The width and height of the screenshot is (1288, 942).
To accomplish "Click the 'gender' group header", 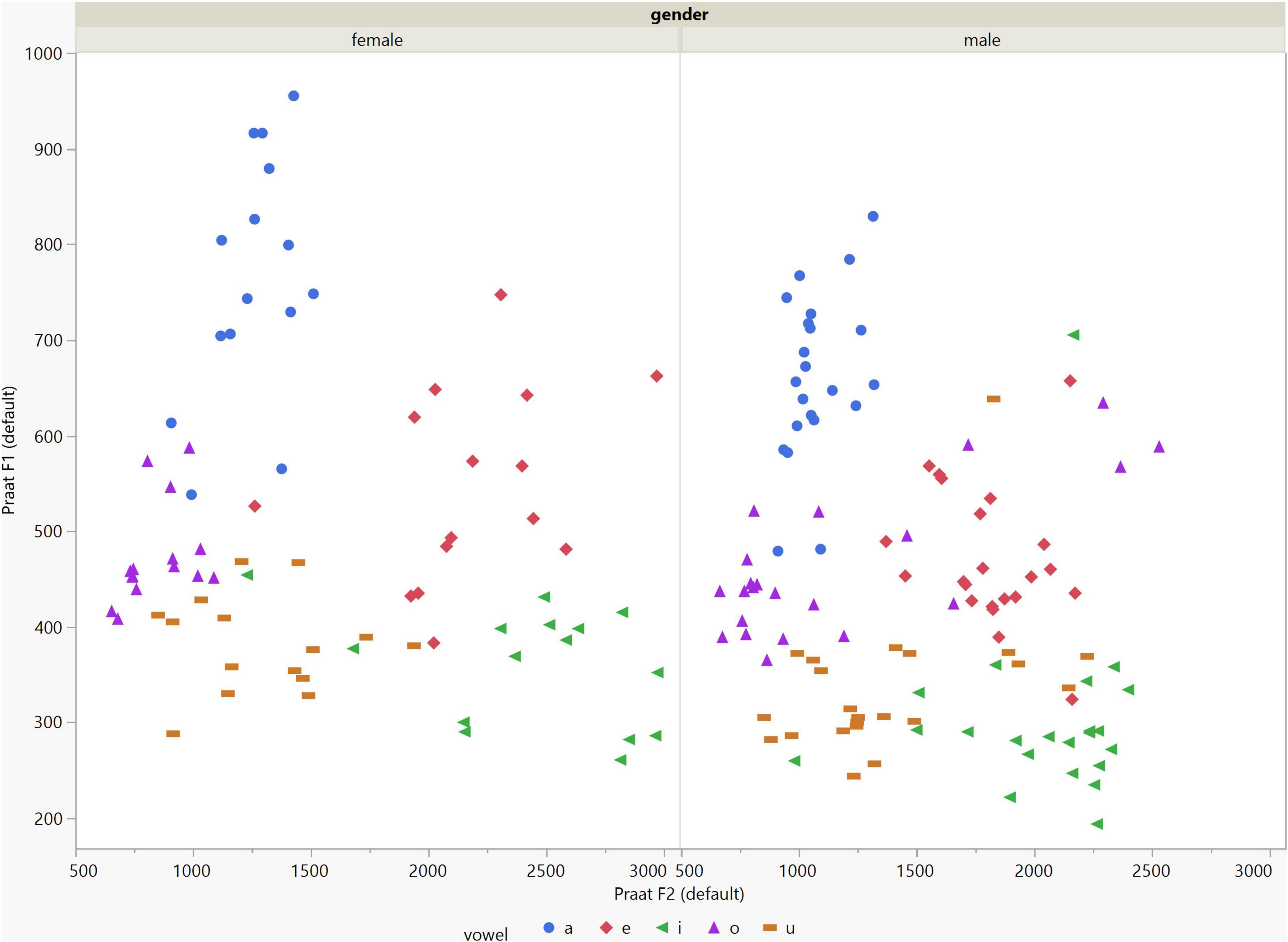I will (679, 14).
